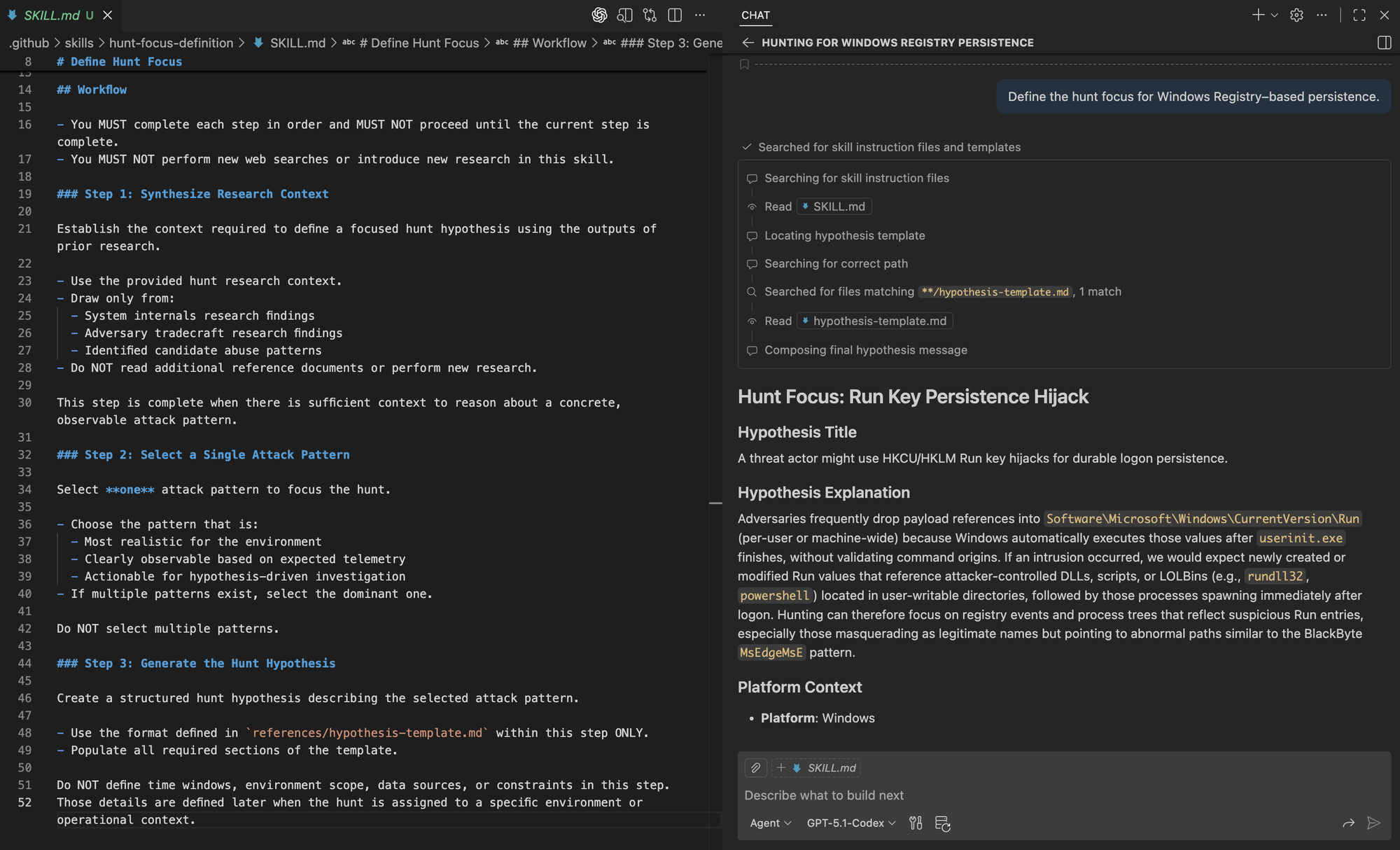Send the chat message with arrow icon
1400x850 pixels.
point(1373,823)
